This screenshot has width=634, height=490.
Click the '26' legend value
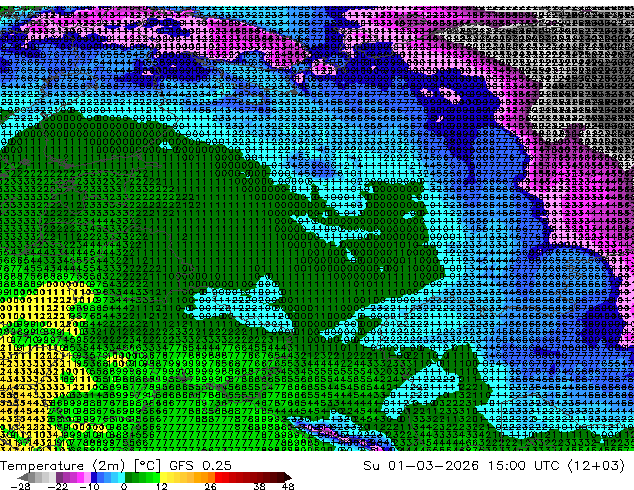pos(210,486)
